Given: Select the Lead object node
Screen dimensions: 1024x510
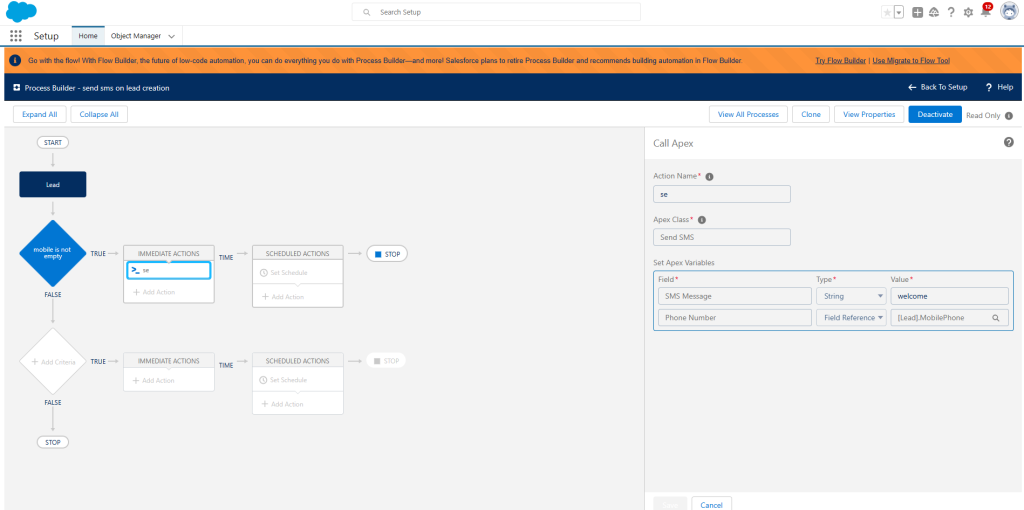Looking at the screenshot, I should [x=53, y=184].
